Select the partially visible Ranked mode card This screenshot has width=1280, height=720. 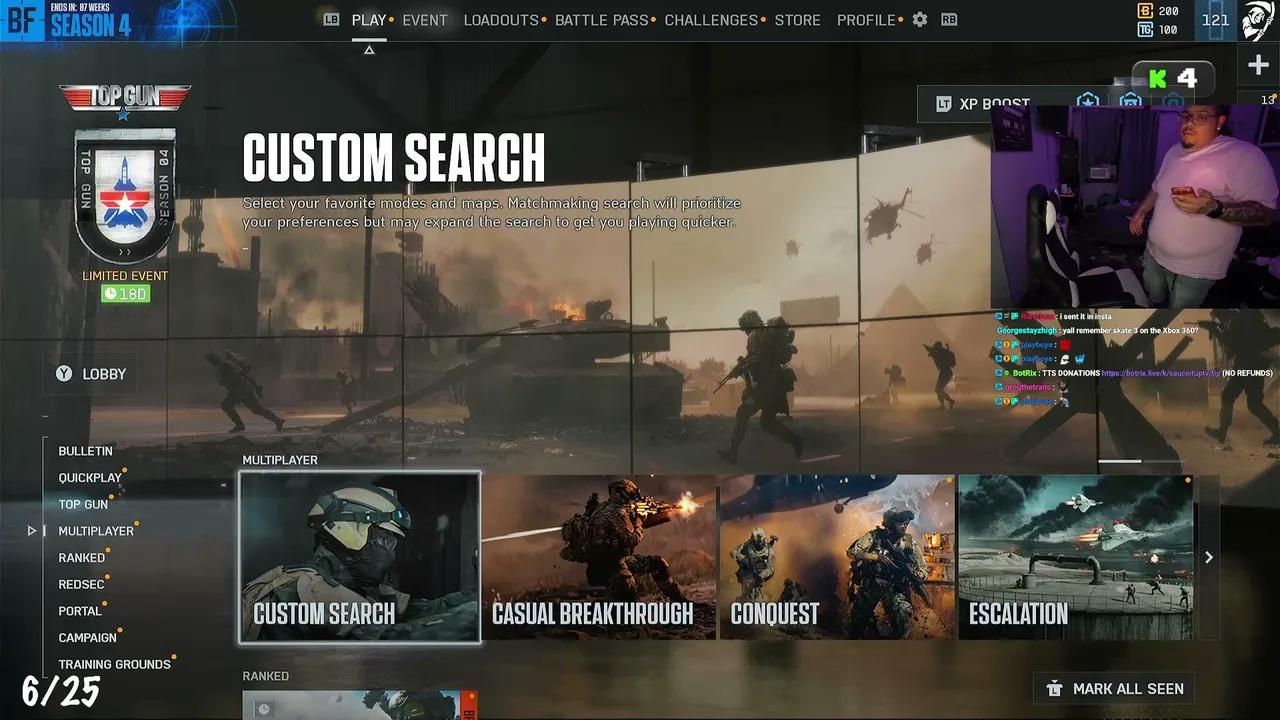tap(360, 705)
